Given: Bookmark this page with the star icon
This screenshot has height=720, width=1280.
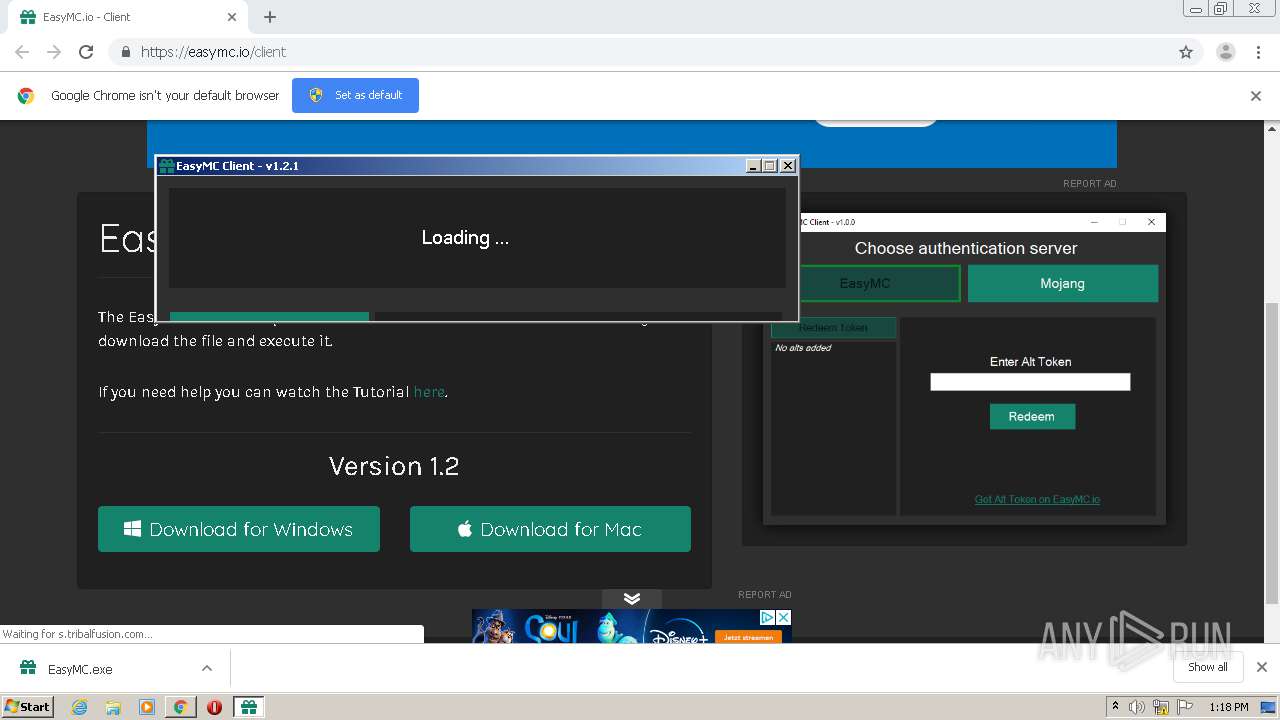Looking at the screenshot, I should 1186,52.
